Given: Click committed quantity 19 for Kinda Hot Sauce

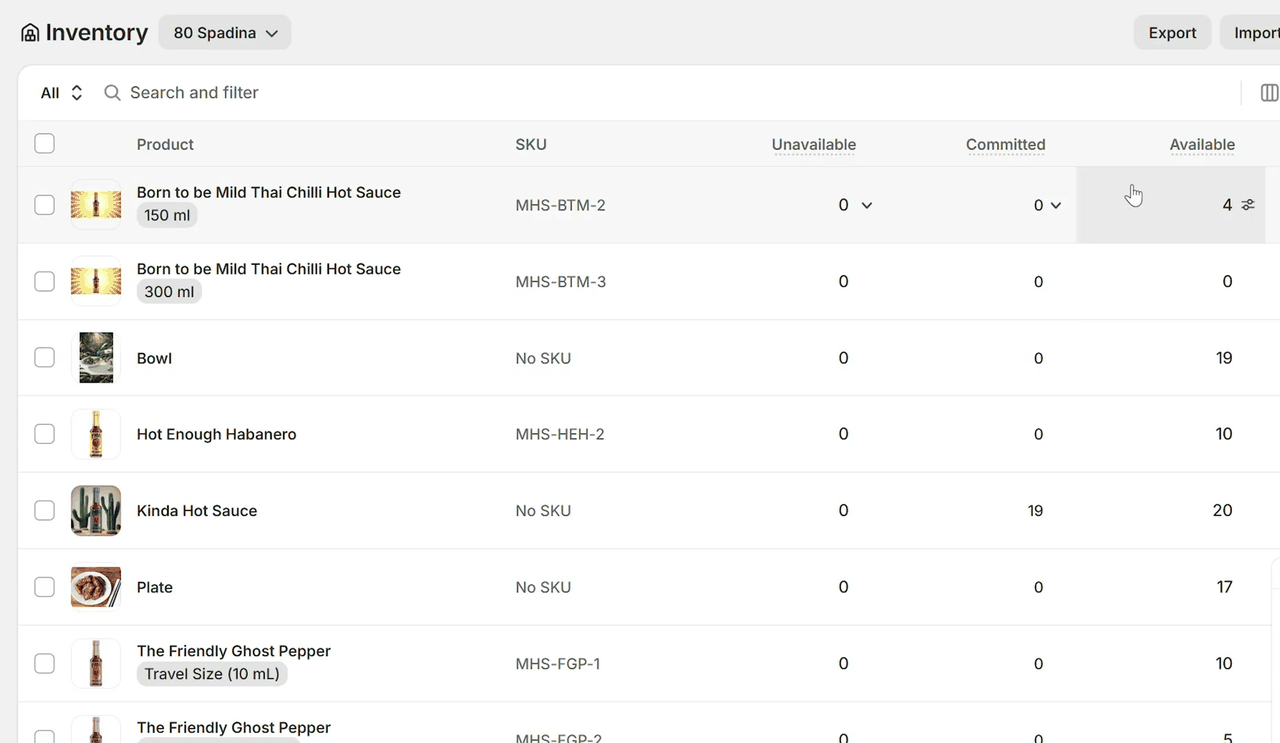Looking at the screenshot, I should [x=1035, y=511].
